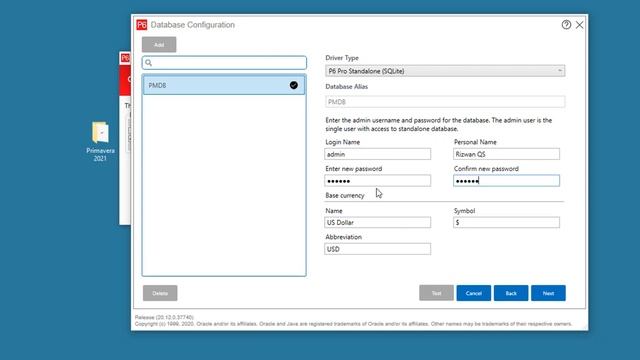The height and width of the screenshot is (360, 640).
Task: Click the Add button
Action: [x=159, y=44]
